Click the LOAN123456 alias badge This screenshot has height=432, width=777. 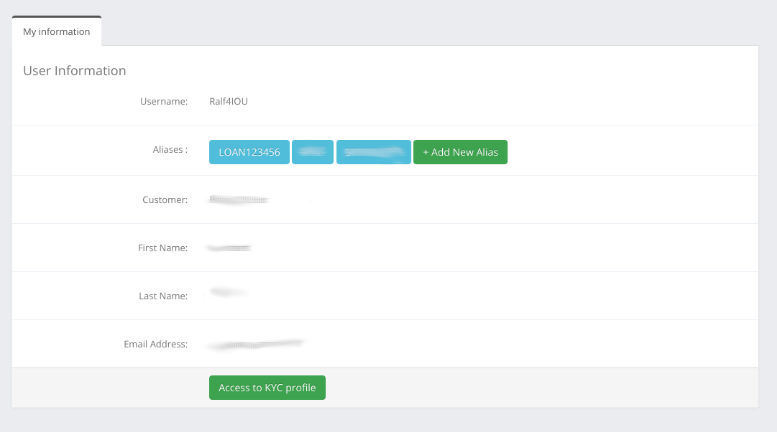tap(249, 152)
